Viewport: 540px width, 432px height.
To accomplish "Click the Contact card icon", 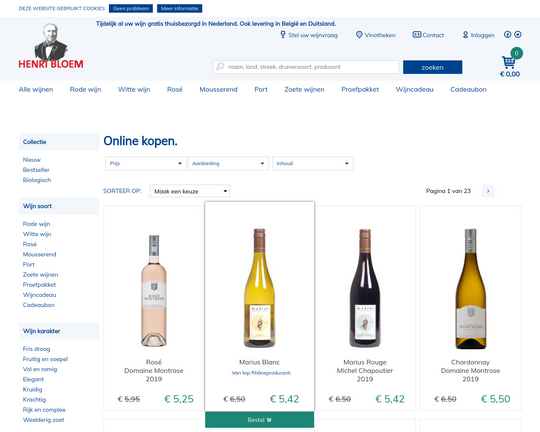I will coord(417,34).
